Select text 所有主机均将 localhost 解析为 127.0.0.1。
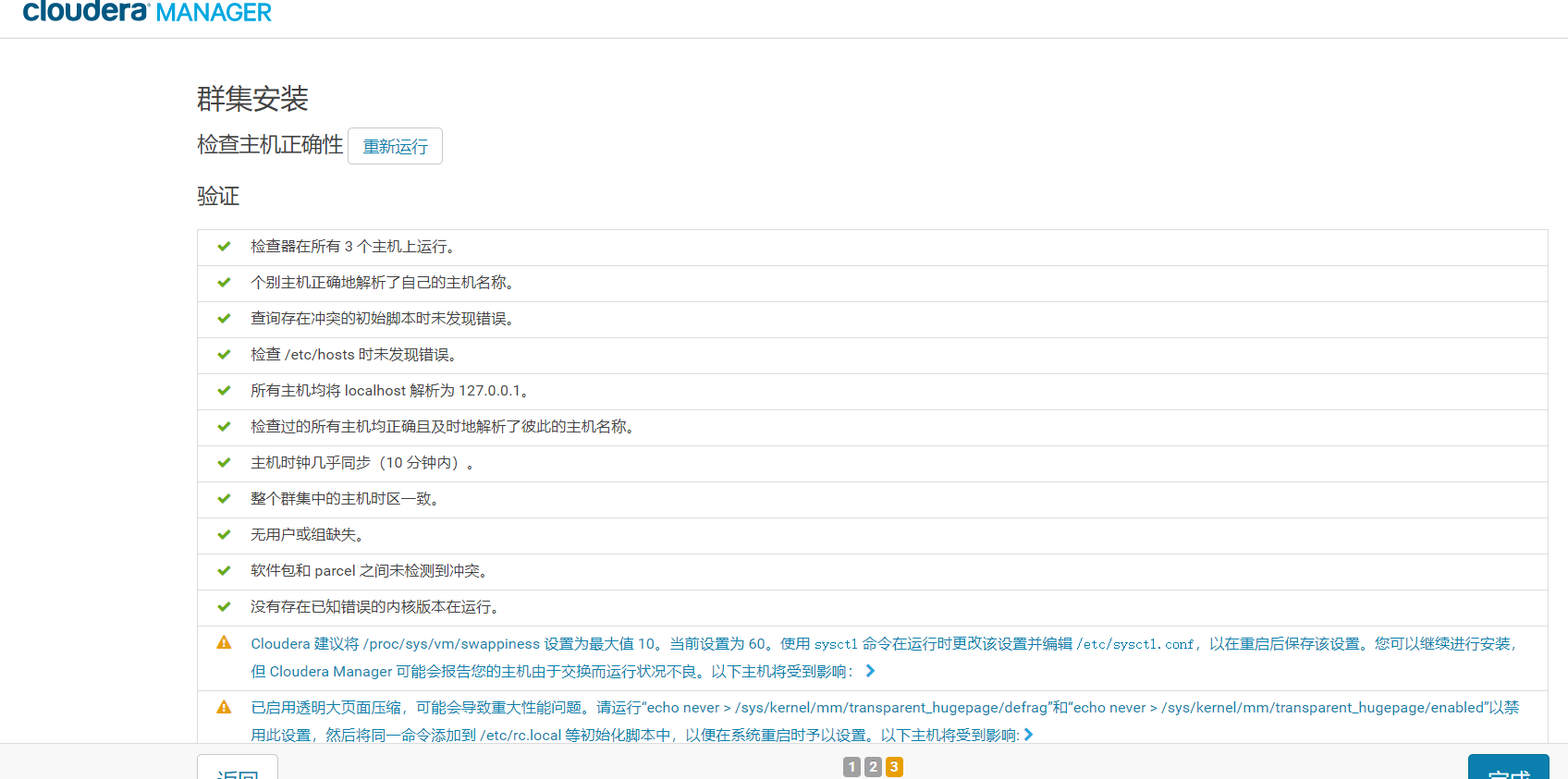This screenshot has width=1568, height=779. tap(389, 391)
